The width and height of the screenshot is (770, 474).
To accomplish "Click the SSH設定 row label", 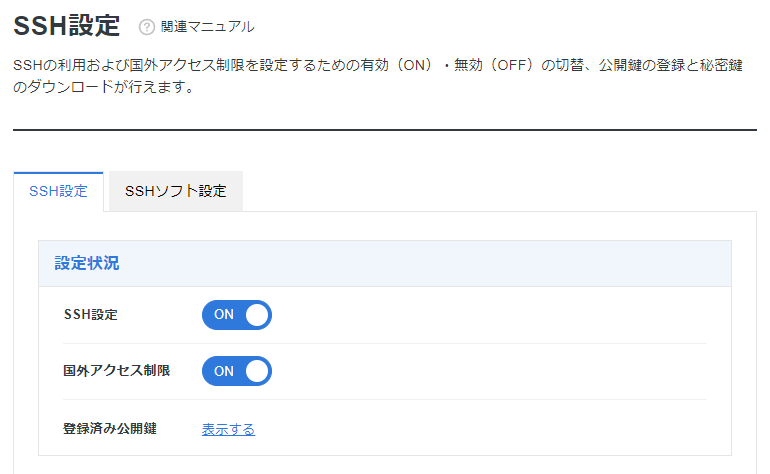I will click(91, 314).
